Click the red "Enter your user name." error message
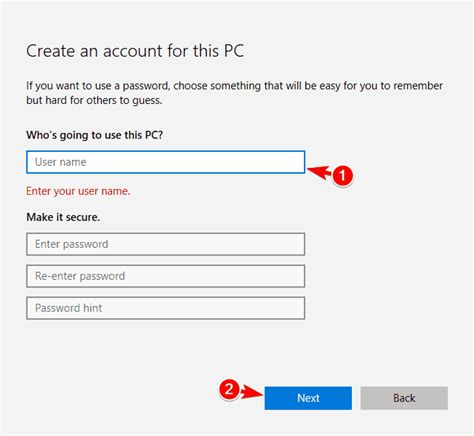This screenshot has height=436, width=474. pos(78,191)
